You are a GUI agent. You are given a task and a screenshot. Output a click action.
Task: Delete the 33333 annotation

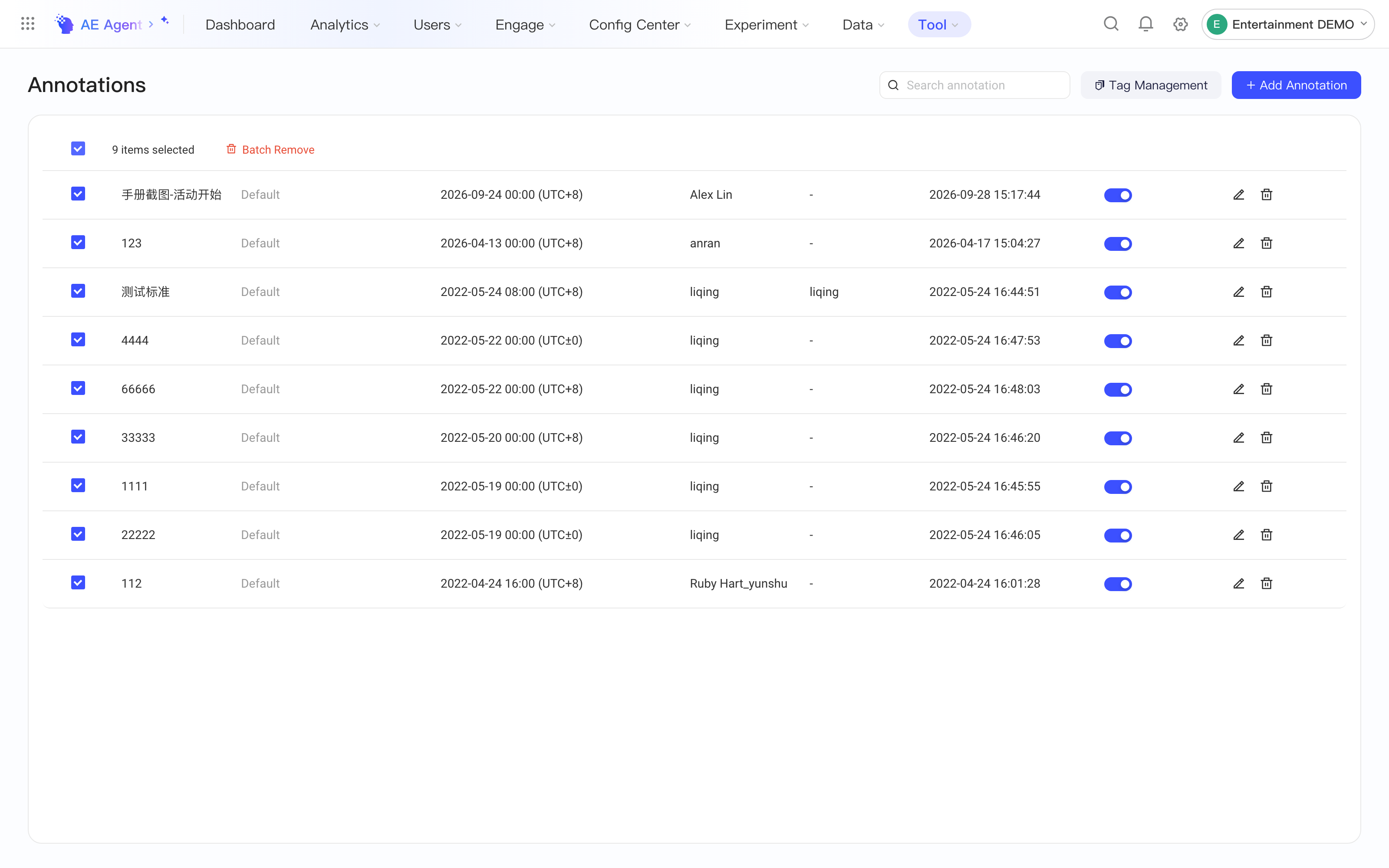click(x=1266, y=437)
